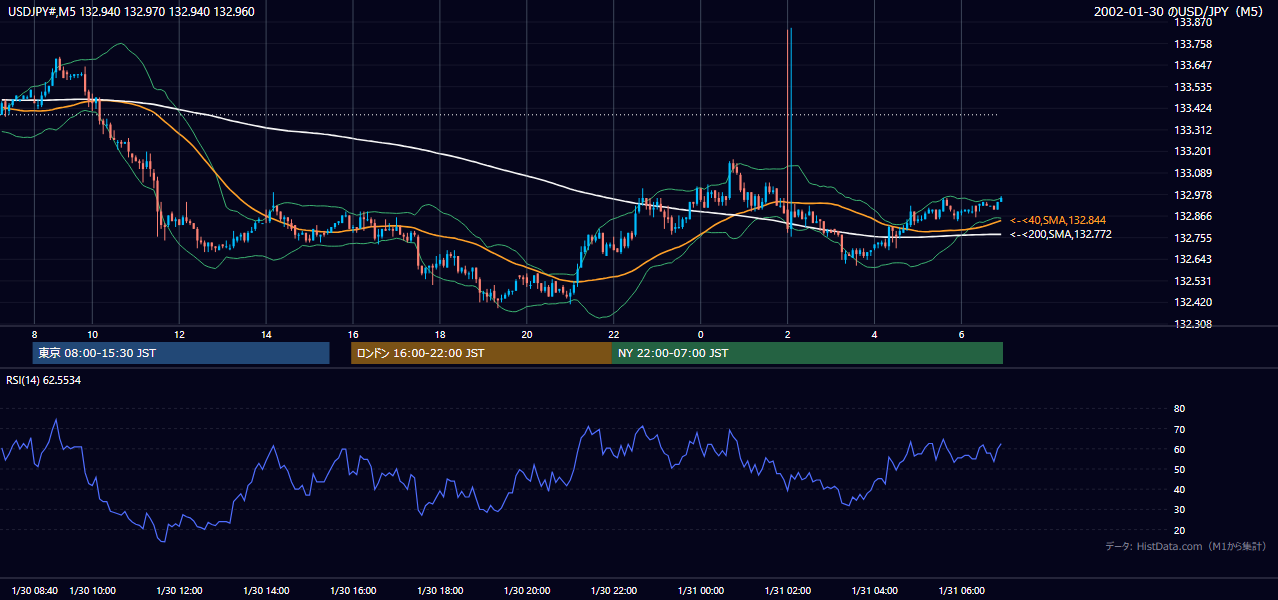Viewport: 1278px width, 600px height.
Task: Click RSI scale value 30
Action: point(1179,510)
